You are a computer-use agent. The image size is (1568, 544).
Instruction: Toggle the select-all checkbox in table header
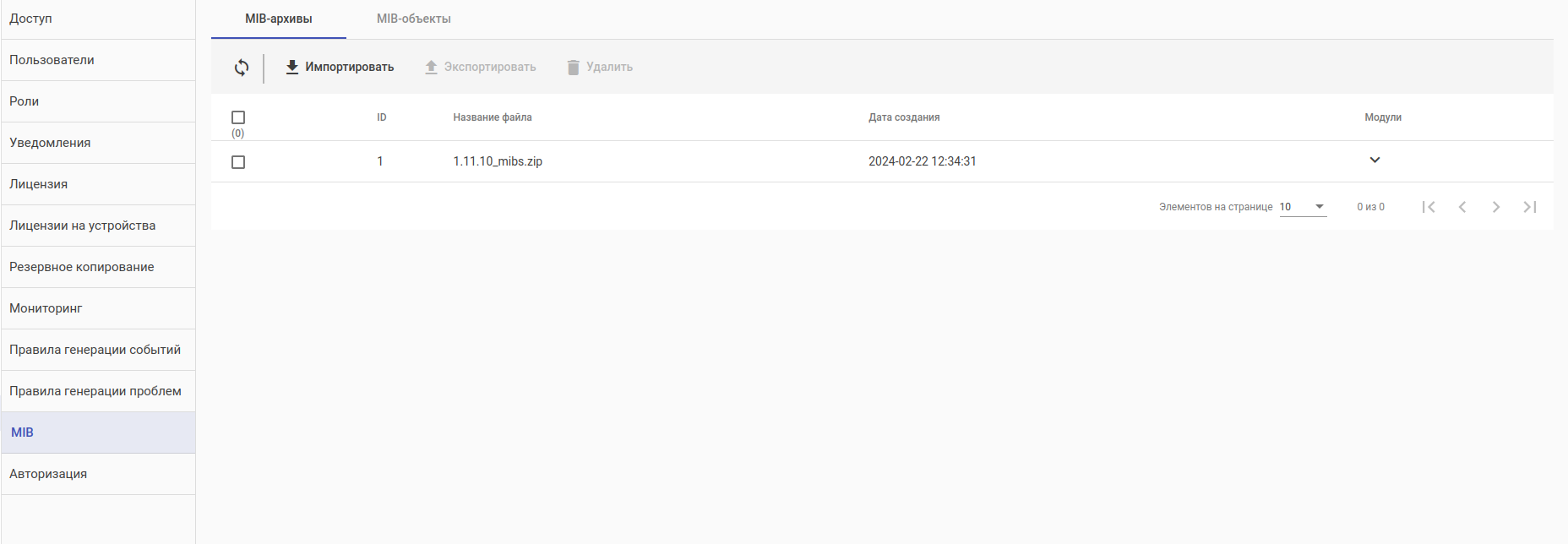[x=238, y=117]
